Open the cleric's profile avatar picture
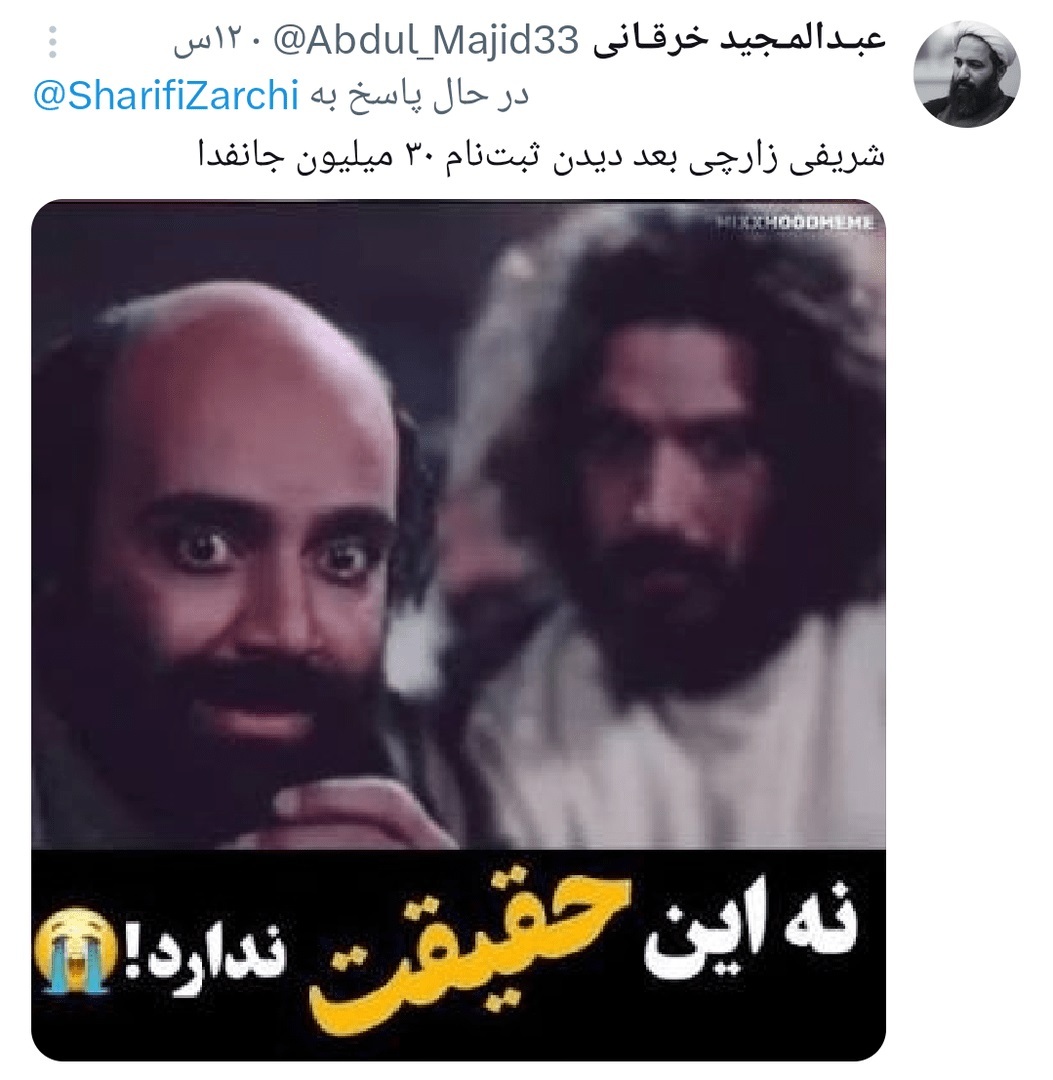 (x=966, y=74)
